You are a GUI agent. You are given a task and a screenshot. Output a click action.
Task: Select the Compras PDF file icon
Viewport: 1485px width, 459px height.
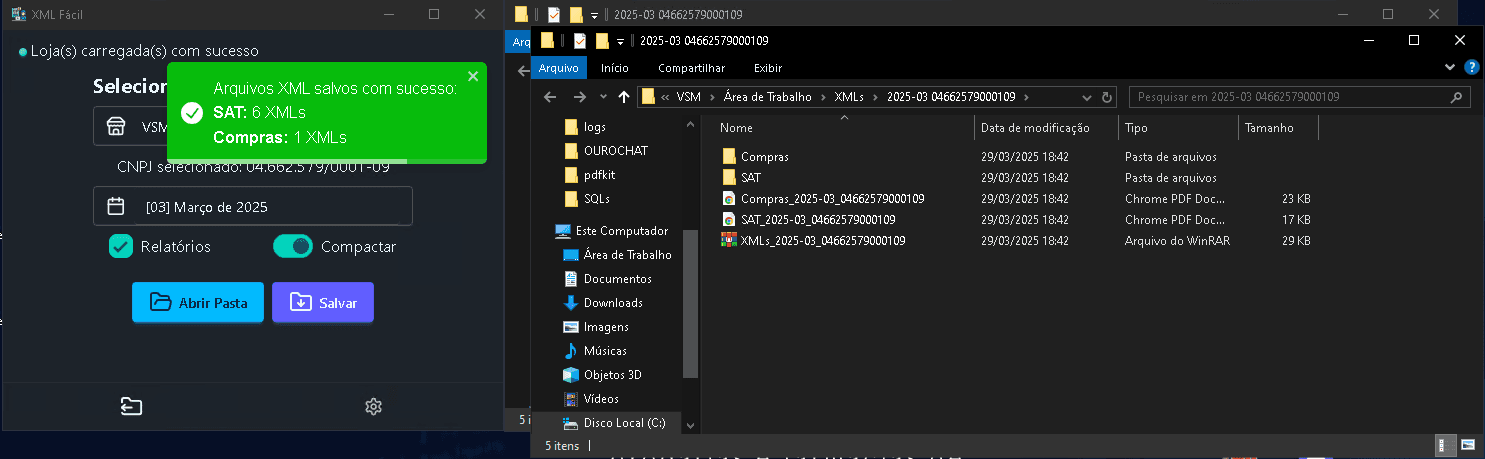tap(729, 199)
